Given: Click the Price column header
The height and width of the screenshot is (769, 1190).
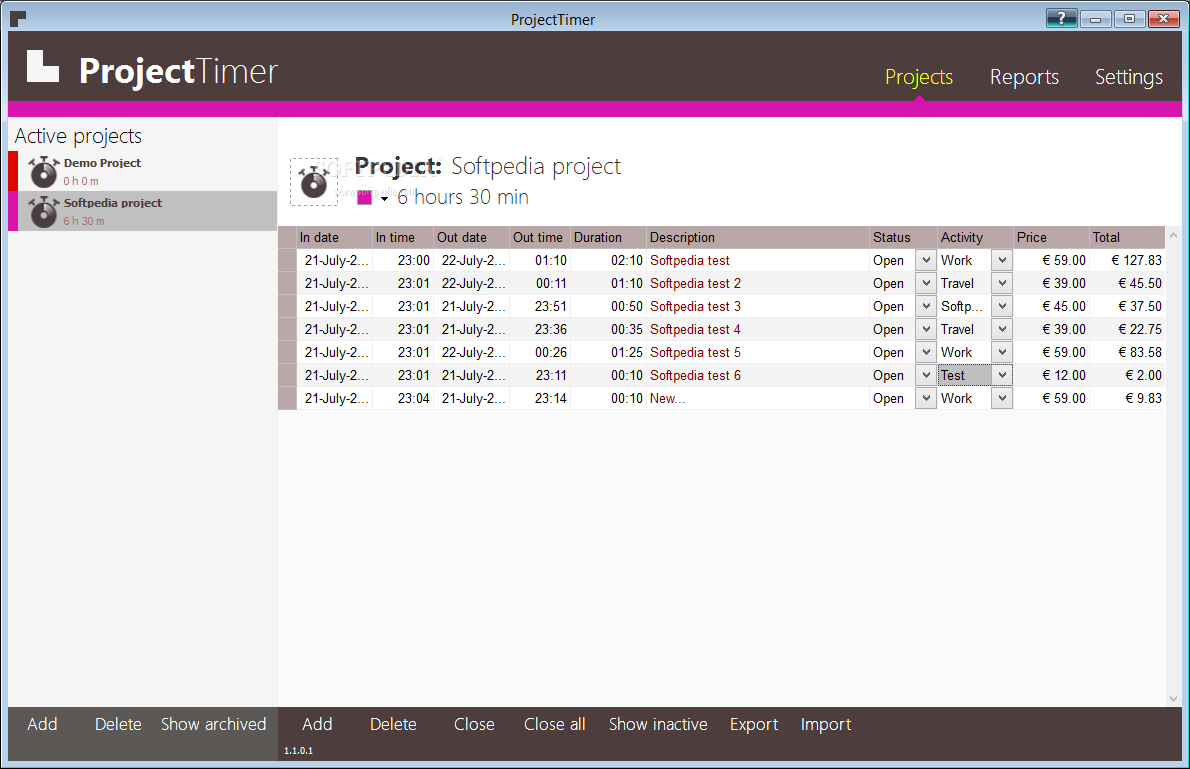Looking at the screenshot, I should 1051,237.
